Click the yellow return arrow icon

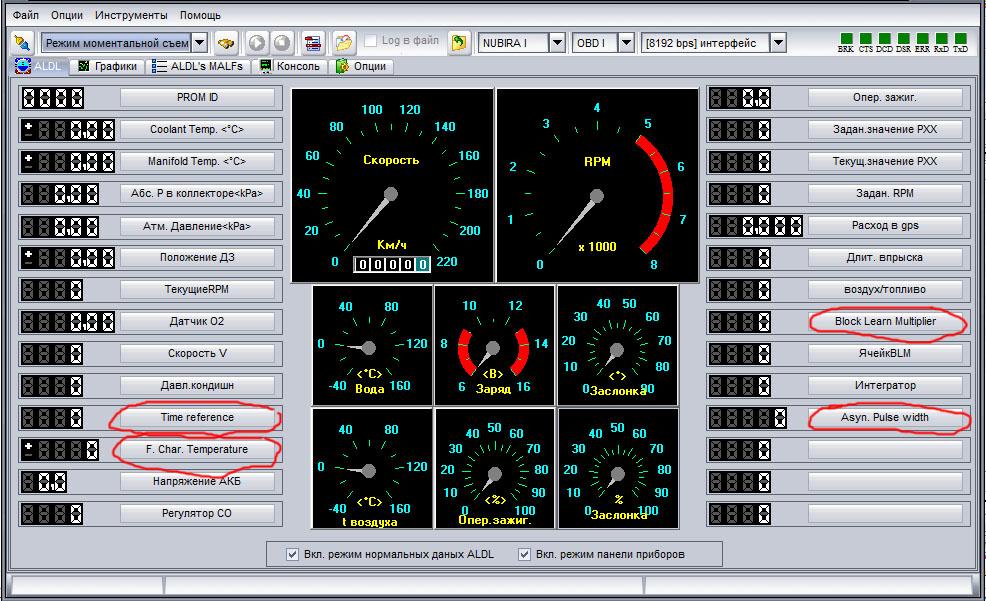coord(460,43)
